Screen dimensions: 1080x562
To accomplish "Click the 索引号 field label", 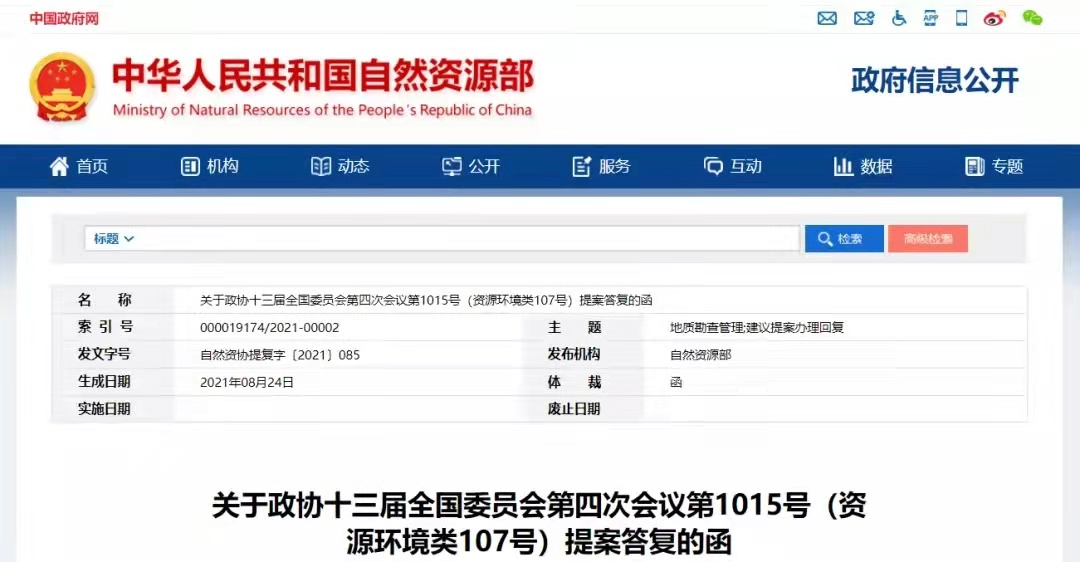I will (x=105, y=327).
